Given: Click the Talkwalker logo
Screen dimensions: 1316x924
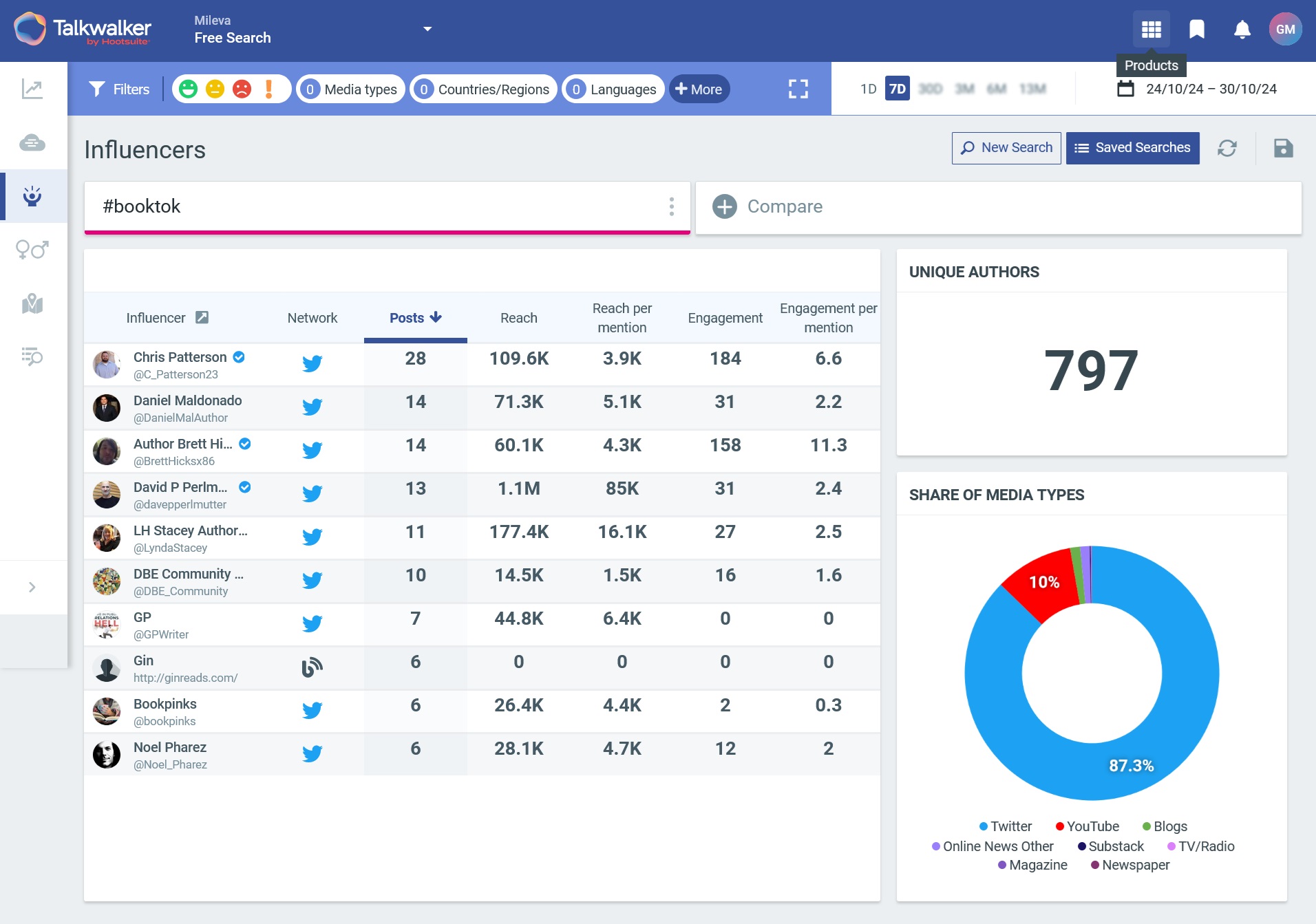Looking at the screenshot, I should click(83, 30).
